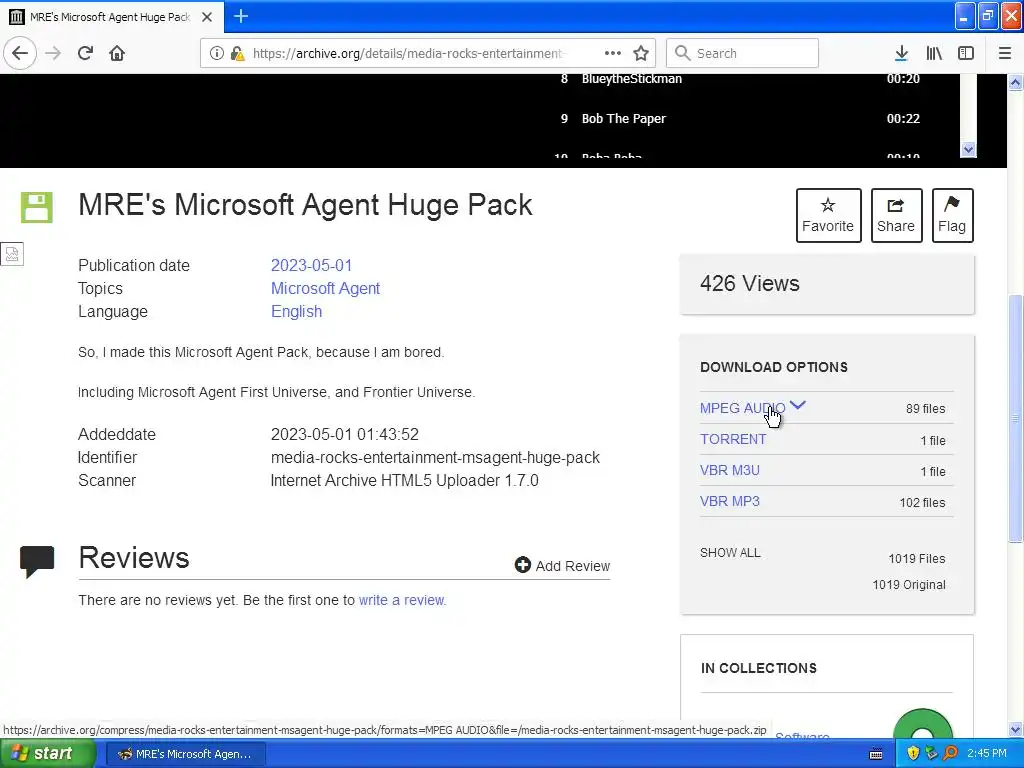This screenshot has height=768, width=1024.
Task: Click the orange magnifier tray icon
Action: (950, 754)
